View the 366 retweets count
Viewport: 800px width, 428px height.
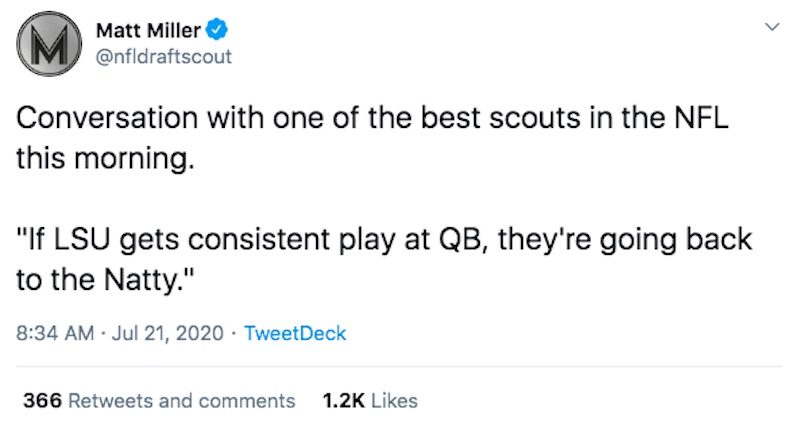[42, 400]
